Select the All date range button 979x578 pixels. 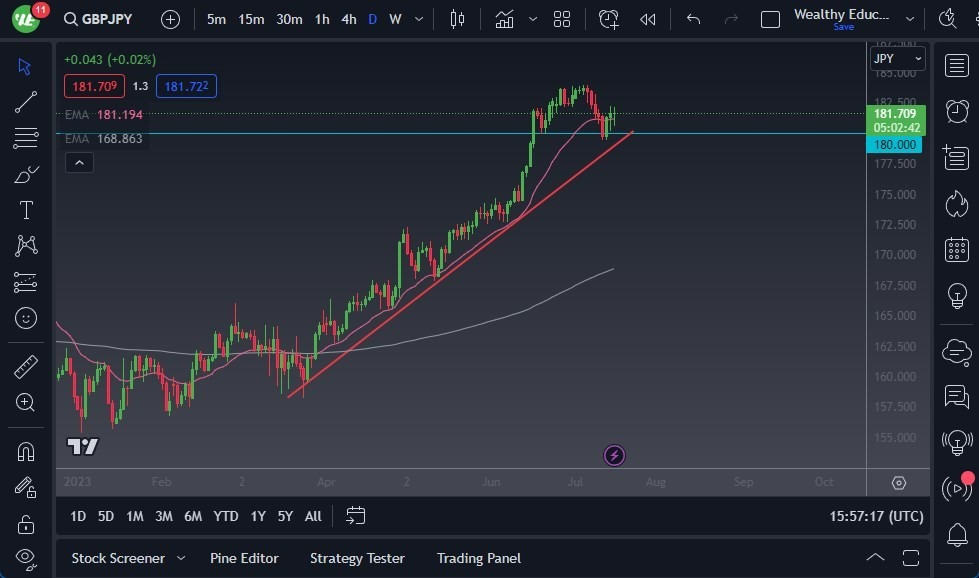tap(312, 516)
